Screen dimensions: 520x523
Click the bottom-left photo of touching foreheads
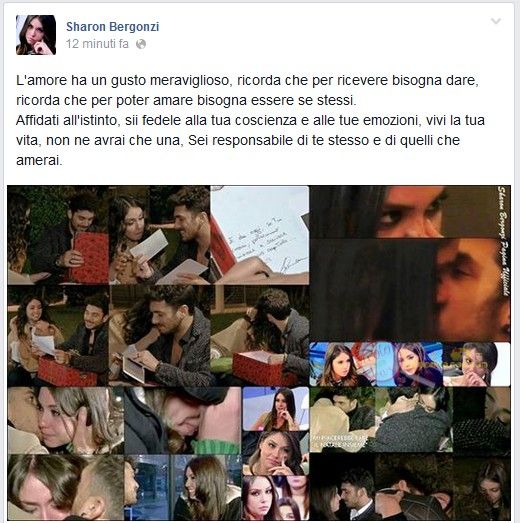[x=66, y=487]
